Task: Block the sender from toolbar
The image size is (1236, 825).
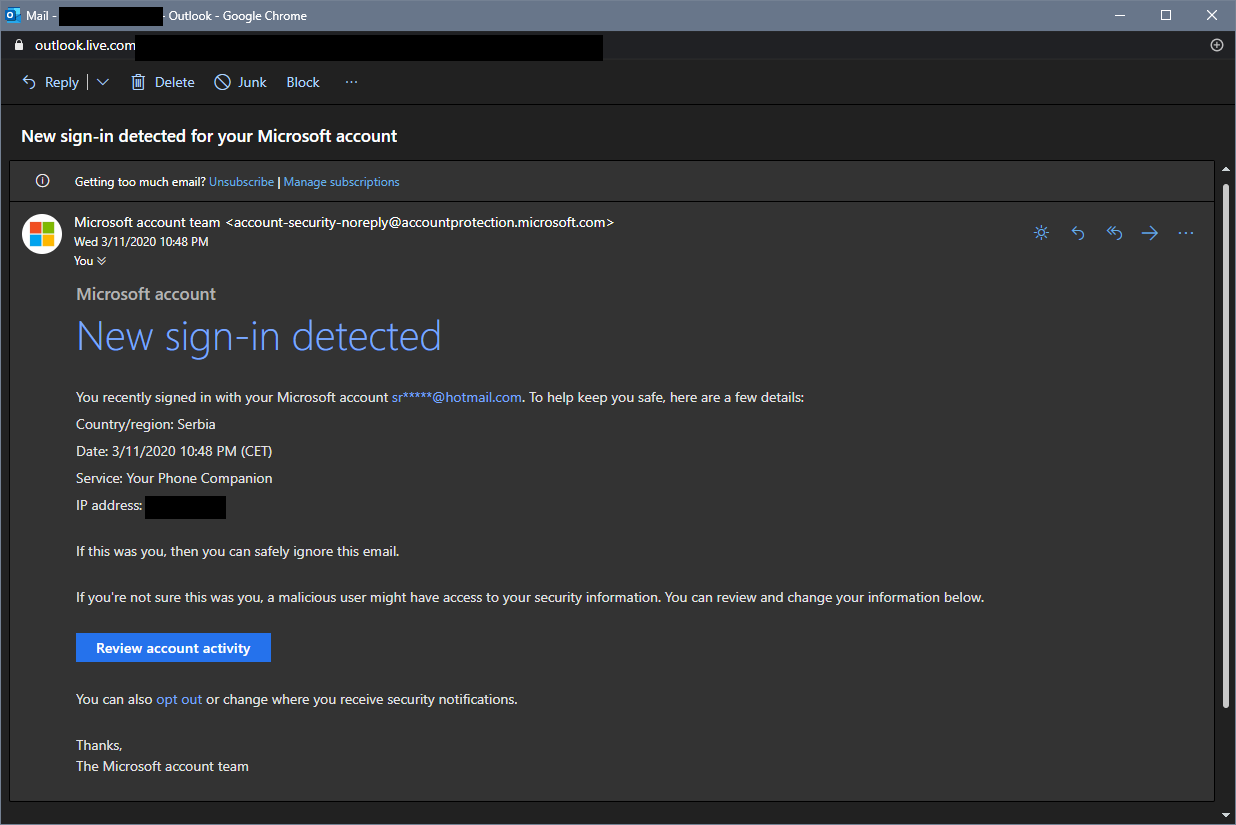Action: point(303,82)
